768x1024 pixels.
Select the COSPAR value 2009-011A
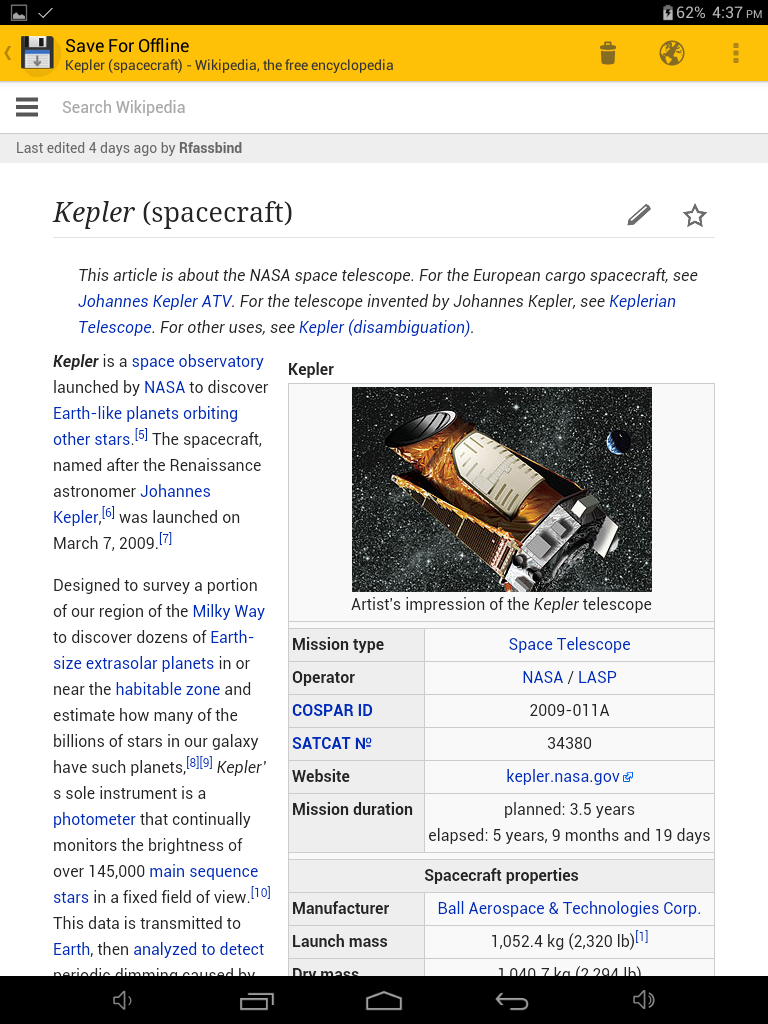569,711
